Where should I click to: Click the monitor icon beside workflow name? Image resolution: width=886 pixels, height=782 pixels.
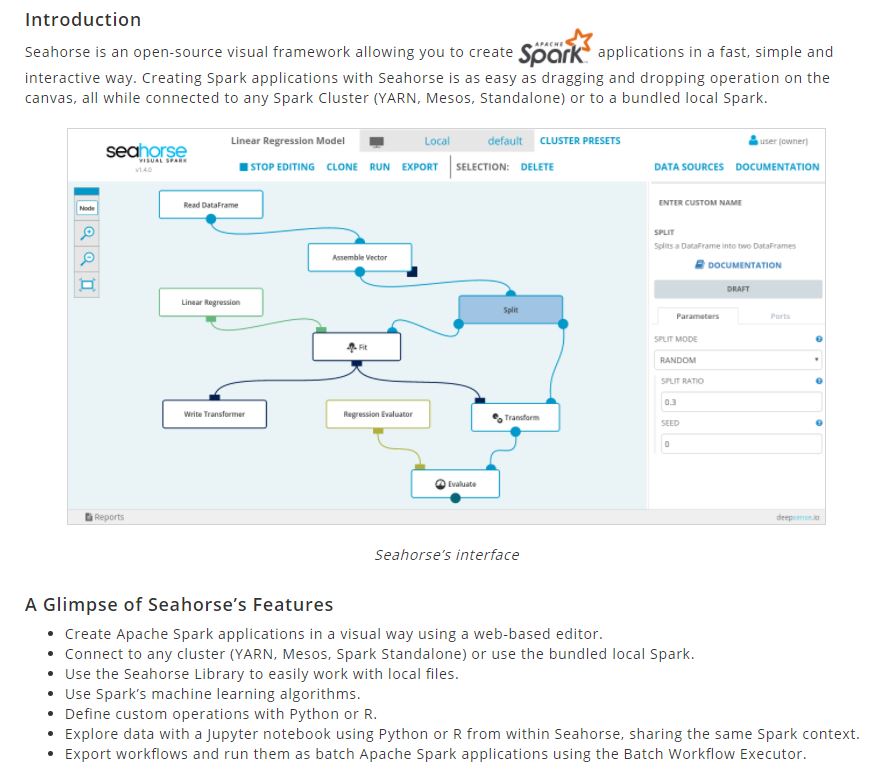click(377, 142)
